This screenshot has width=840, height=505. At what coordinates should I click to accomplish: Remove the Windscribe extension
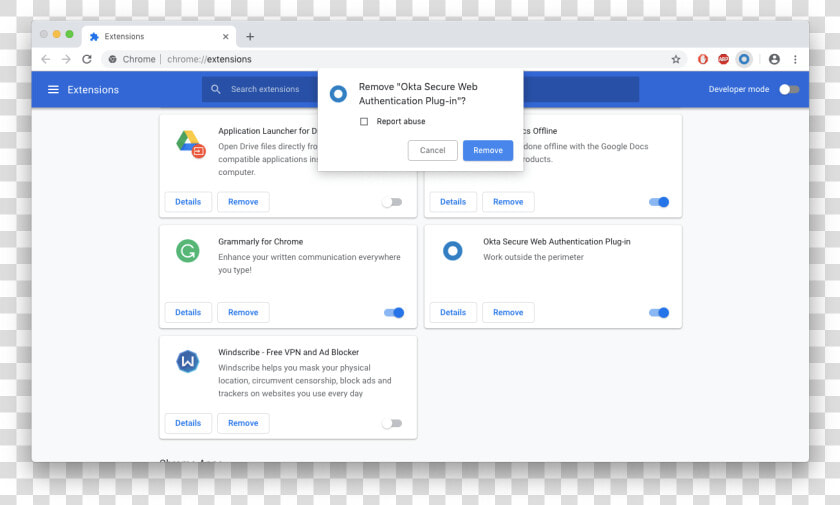click(x=243, y=424)
